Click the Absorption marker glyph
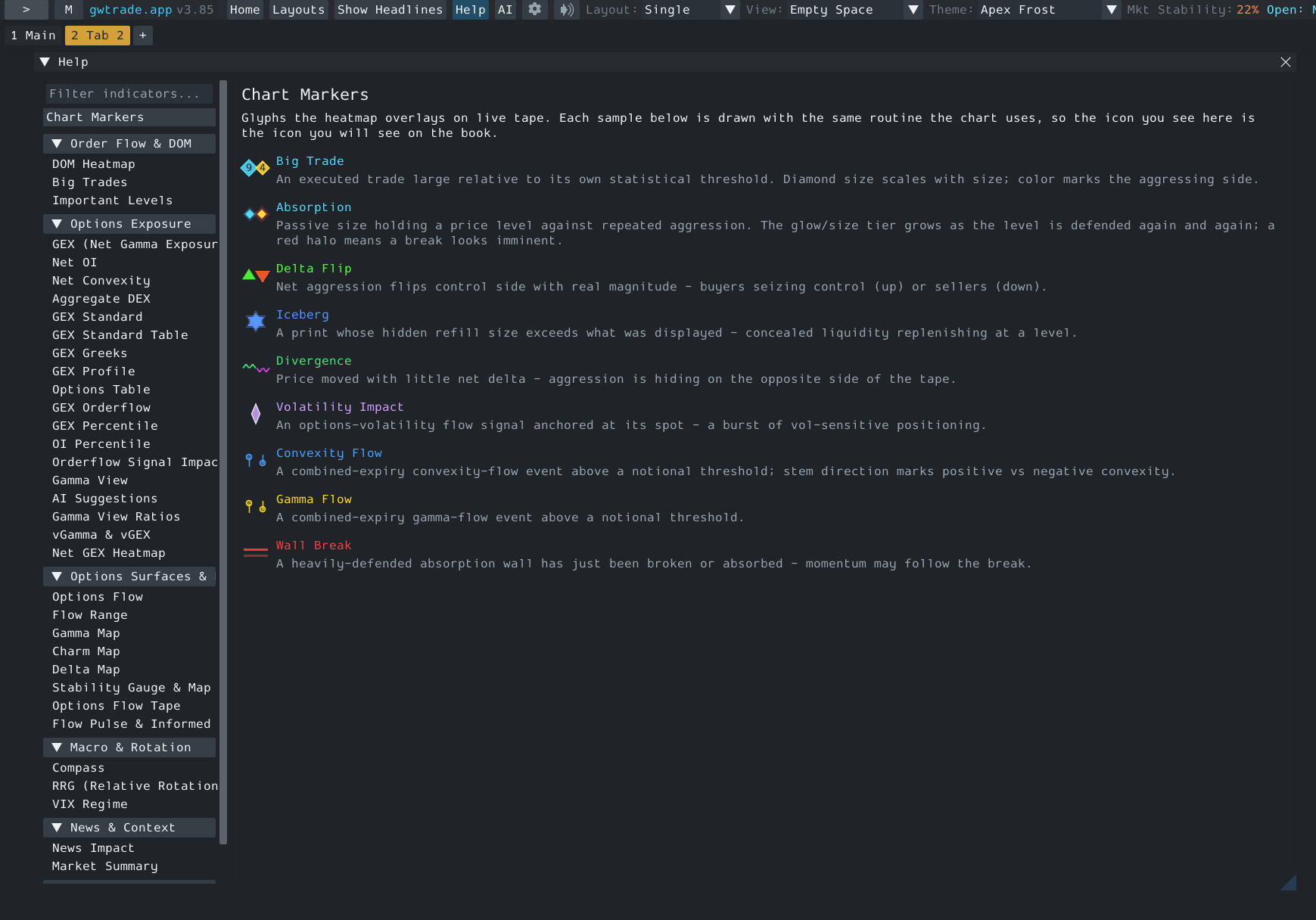This screenshot has height=920, width=1316. click(255, 214)
